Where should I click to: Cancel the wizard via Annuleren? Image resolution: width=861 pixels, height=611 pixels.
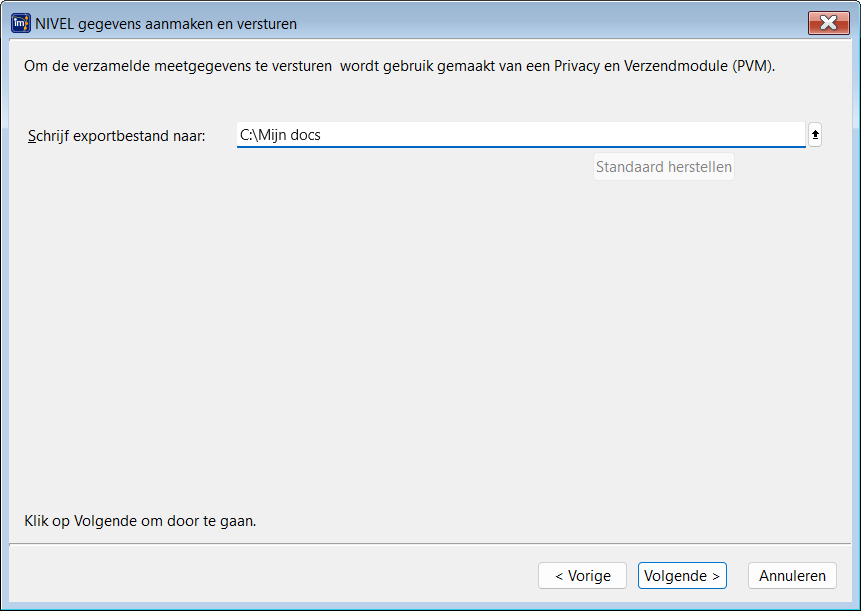pyautogui.click(x=792, y=576)
